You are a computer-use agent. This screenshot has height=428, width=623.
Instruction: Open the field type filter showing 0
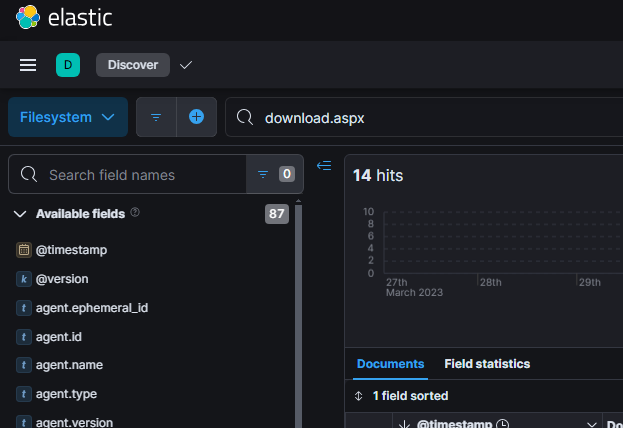275,174
